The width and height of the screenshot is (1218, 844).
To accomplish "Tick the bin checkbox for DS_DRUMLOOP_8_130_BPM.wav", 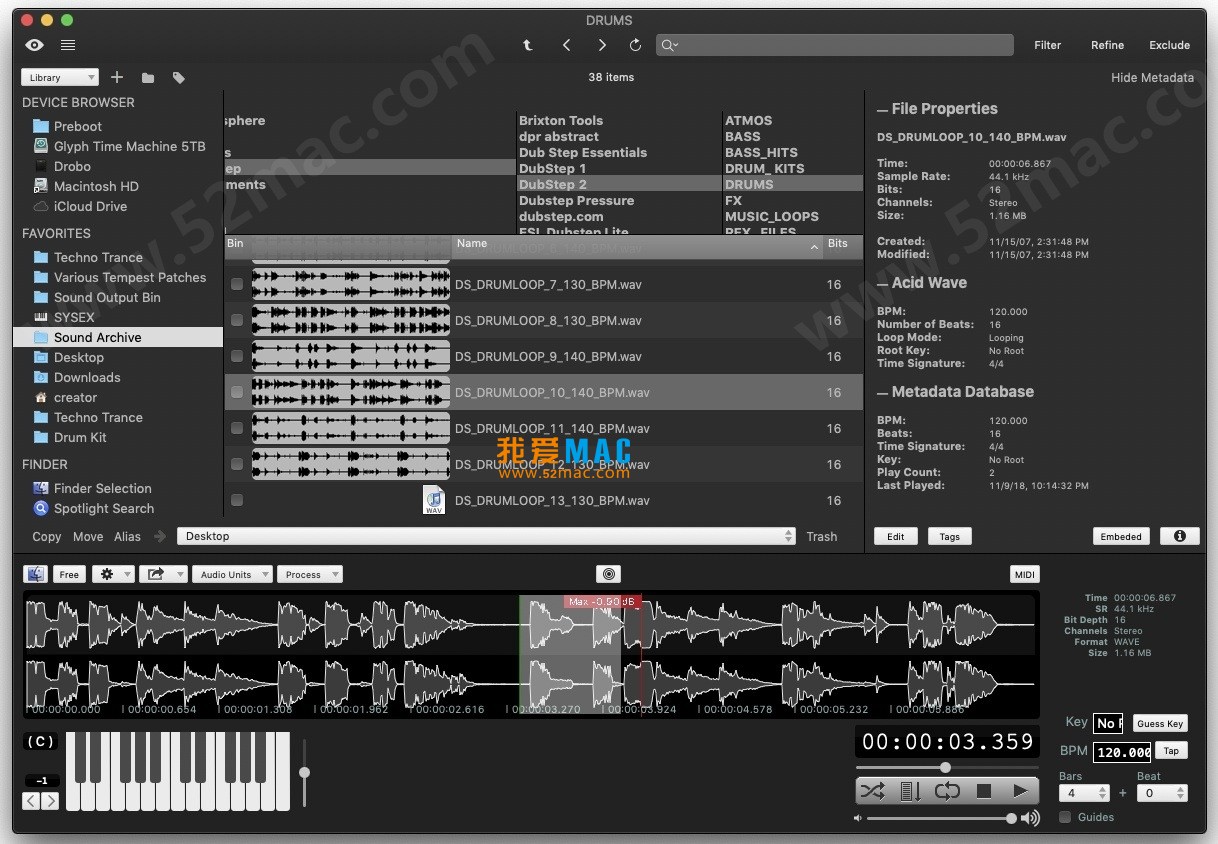I will tap(237, 321).
